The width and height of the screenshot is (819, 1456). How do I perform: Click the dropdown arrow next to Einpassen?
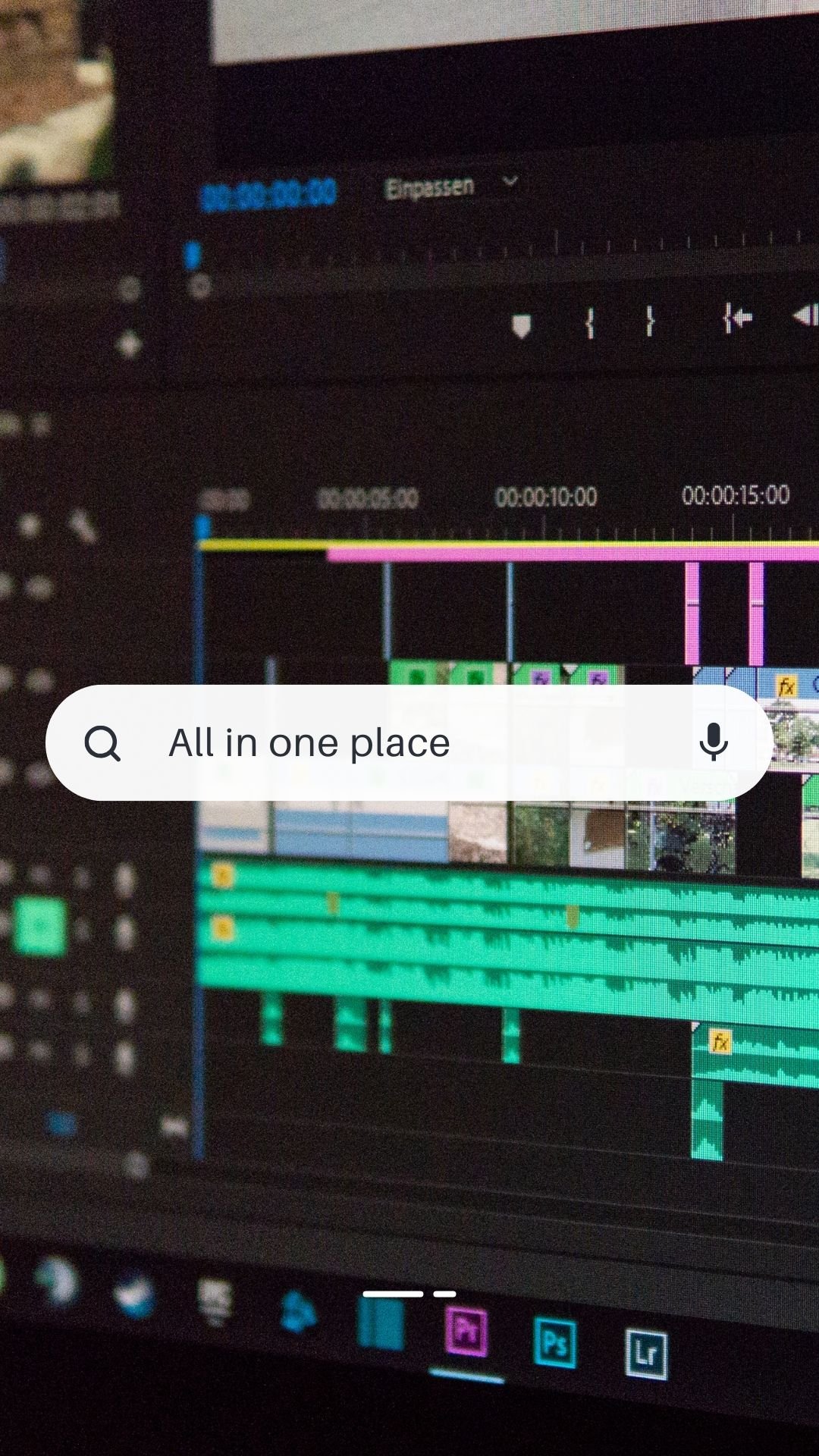click(510, 182)
